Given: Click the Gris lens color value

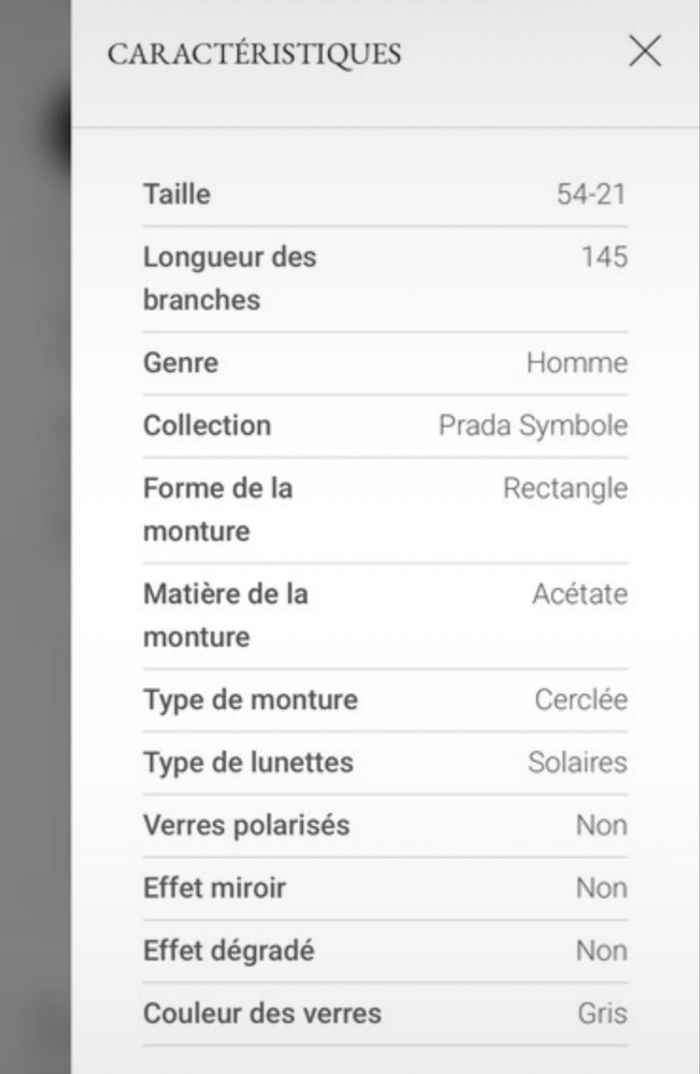Looking at the screenshot, I should [602, 1013].
